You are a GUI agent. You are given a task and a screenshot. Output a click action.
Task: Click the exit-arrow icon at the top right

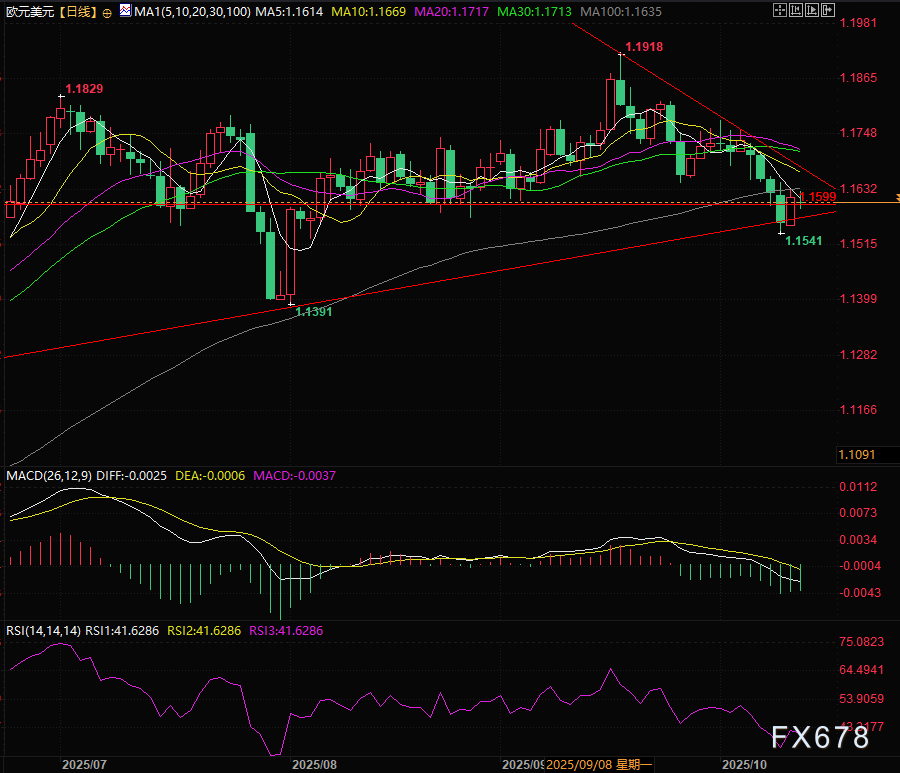coord(826,11)
